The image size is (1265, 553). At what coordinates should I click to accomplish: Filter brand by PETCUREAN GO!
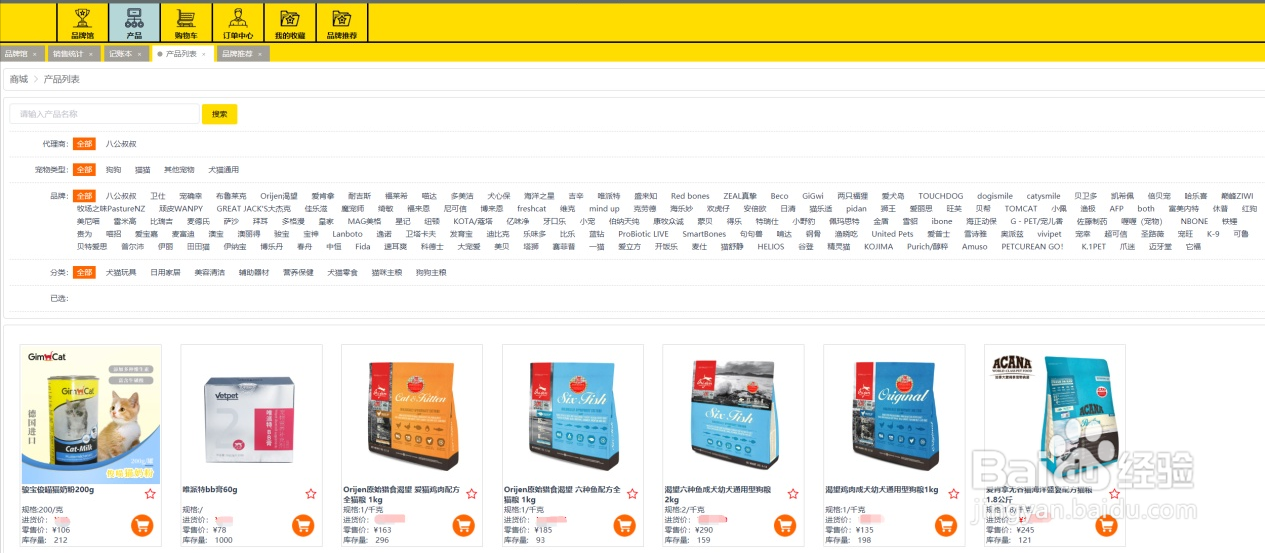tap(1032, 246)
